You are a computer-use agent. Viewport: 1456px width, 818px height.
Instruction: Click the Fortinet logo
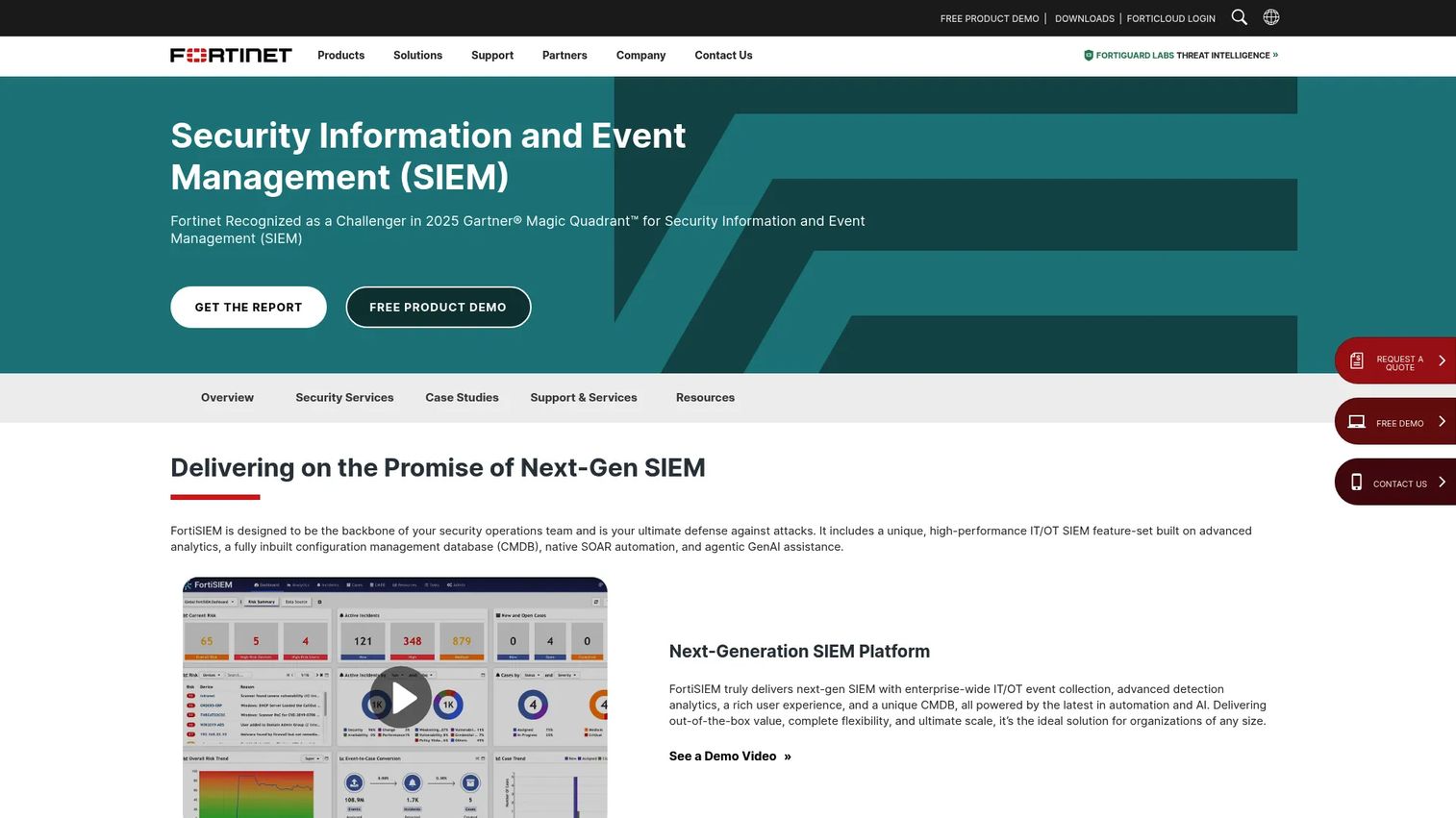pyautogui.click(x=231, y=55)
